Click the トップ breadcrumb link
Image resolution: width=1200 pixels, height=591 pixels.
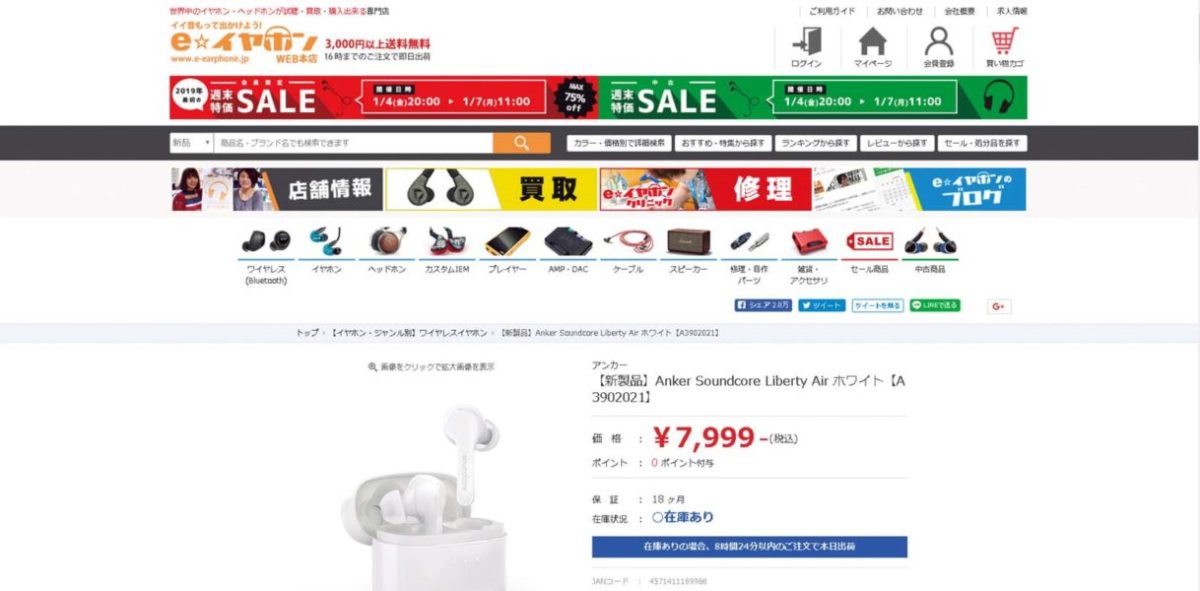click(x=307, y=333)
